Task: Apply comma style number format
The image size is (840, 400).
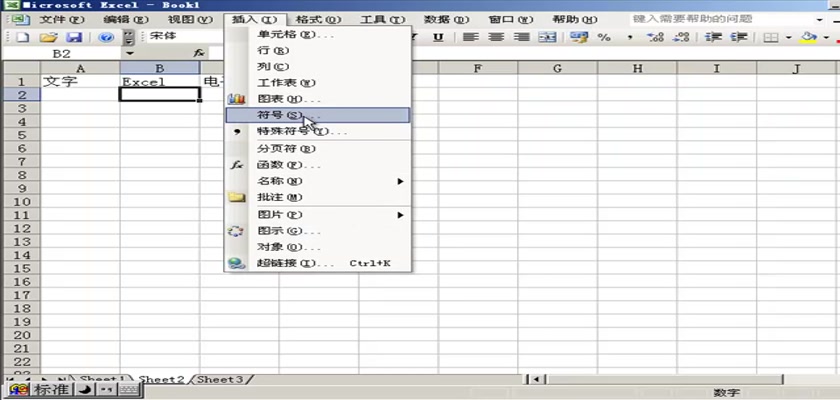Action: coord(630,37)
